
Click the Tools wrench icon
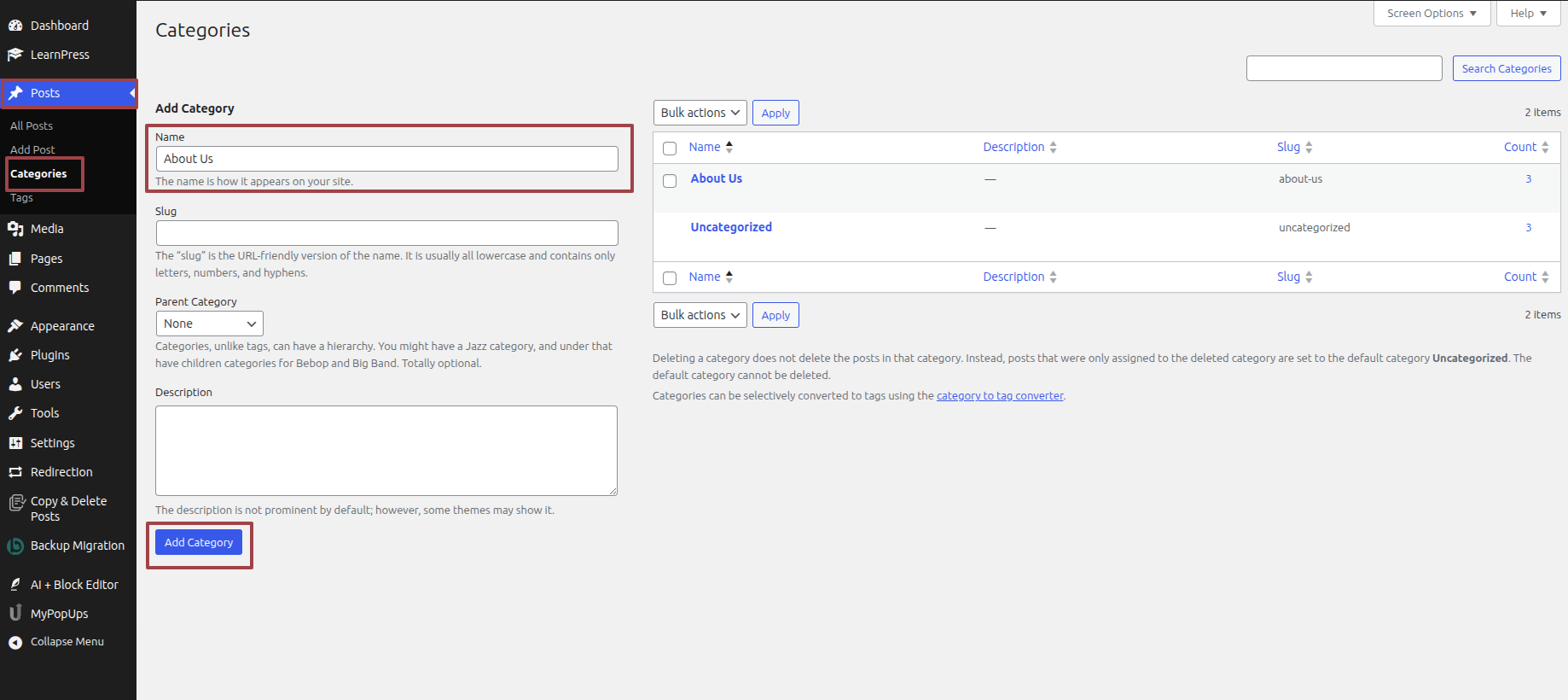tap(15, 413)
